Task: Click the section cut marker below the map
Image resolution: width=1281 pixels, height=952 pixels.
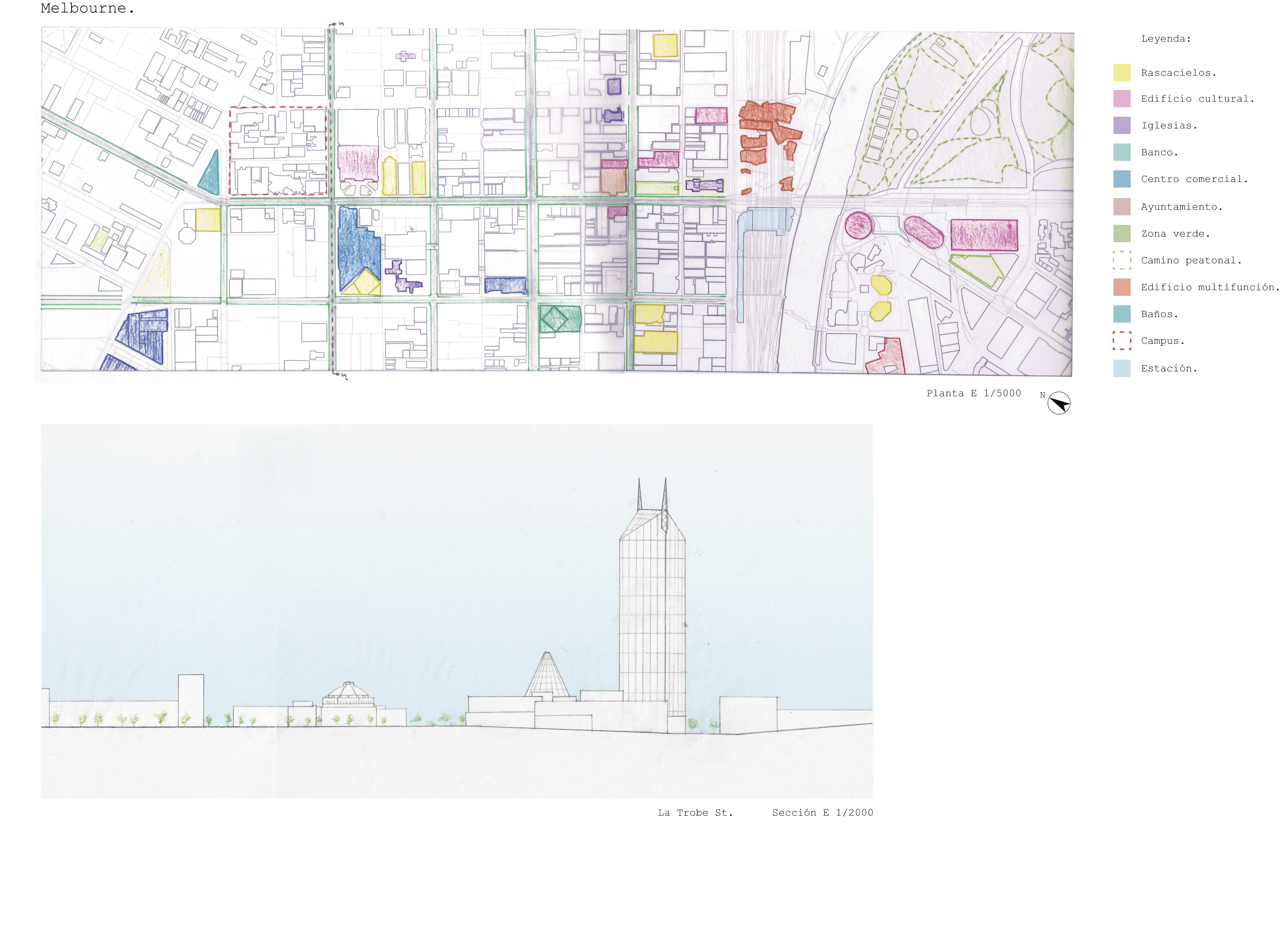Action: [x=339, y=375]
